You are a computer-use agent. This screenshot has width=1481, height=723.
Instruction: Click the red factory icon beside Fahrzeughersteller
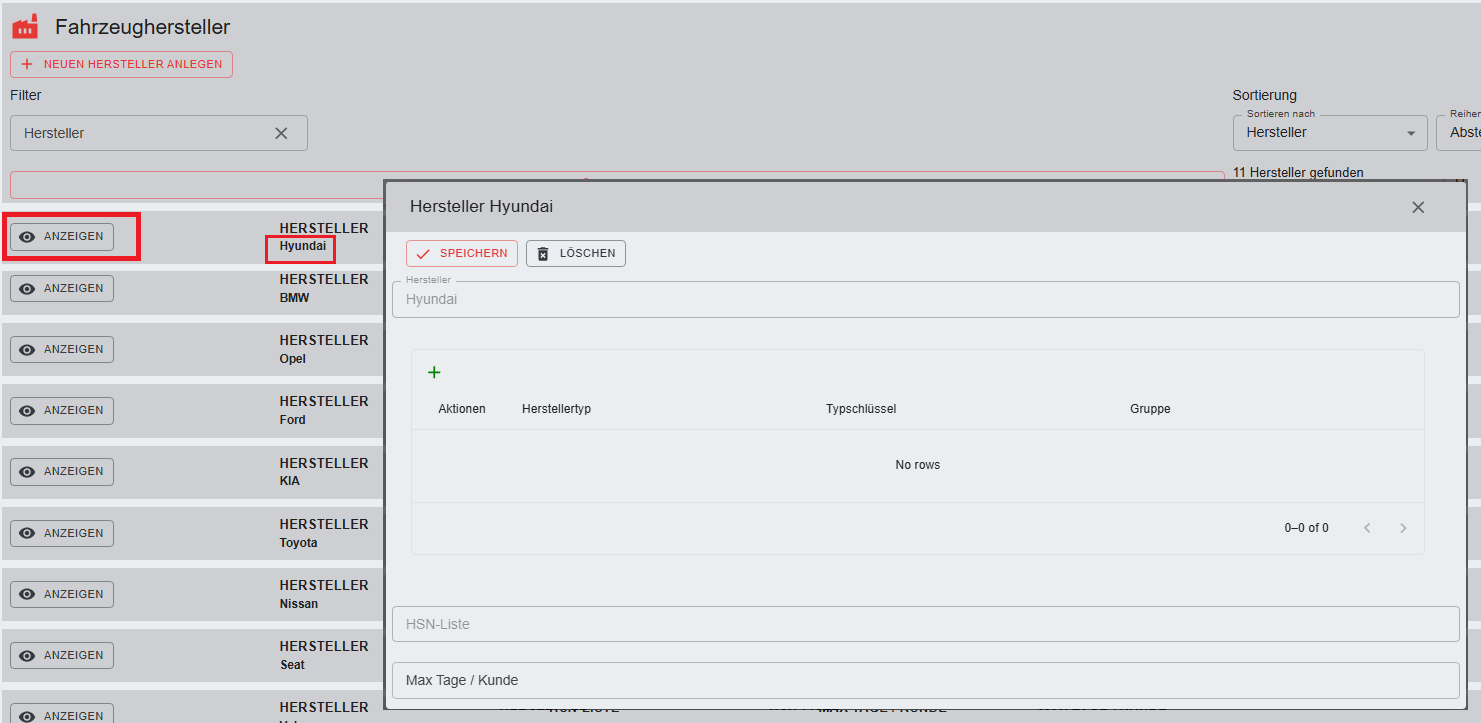(25, 27)
